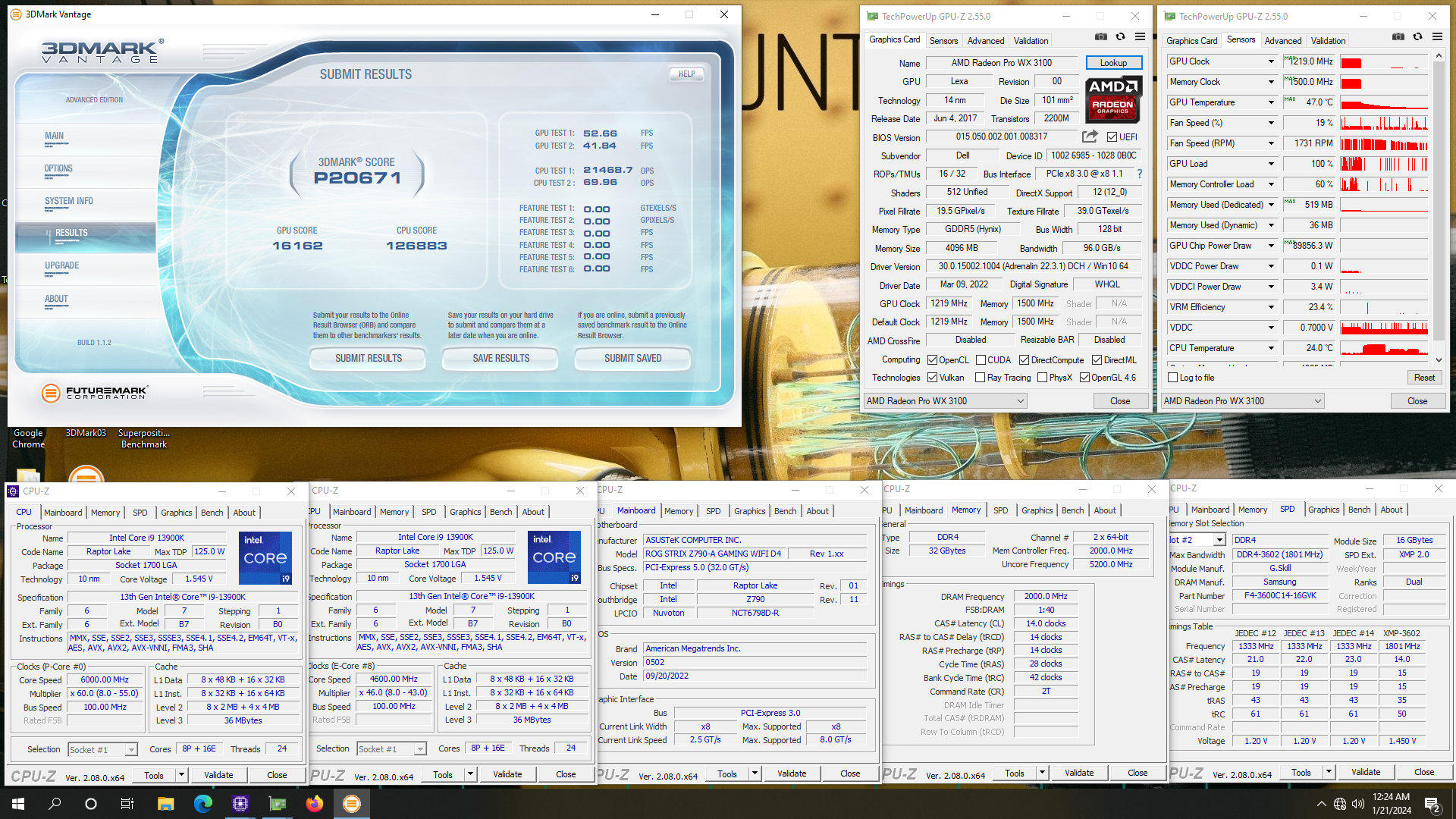Image resolution: width=1456 pixels, height=819 pixels.
Task: Toggle the CUDA checkbox
Action: pos(981,360)
